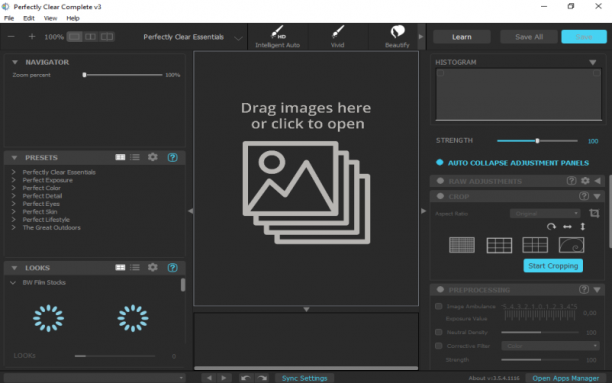Click the crop tool icon

[x=594, y=213]
